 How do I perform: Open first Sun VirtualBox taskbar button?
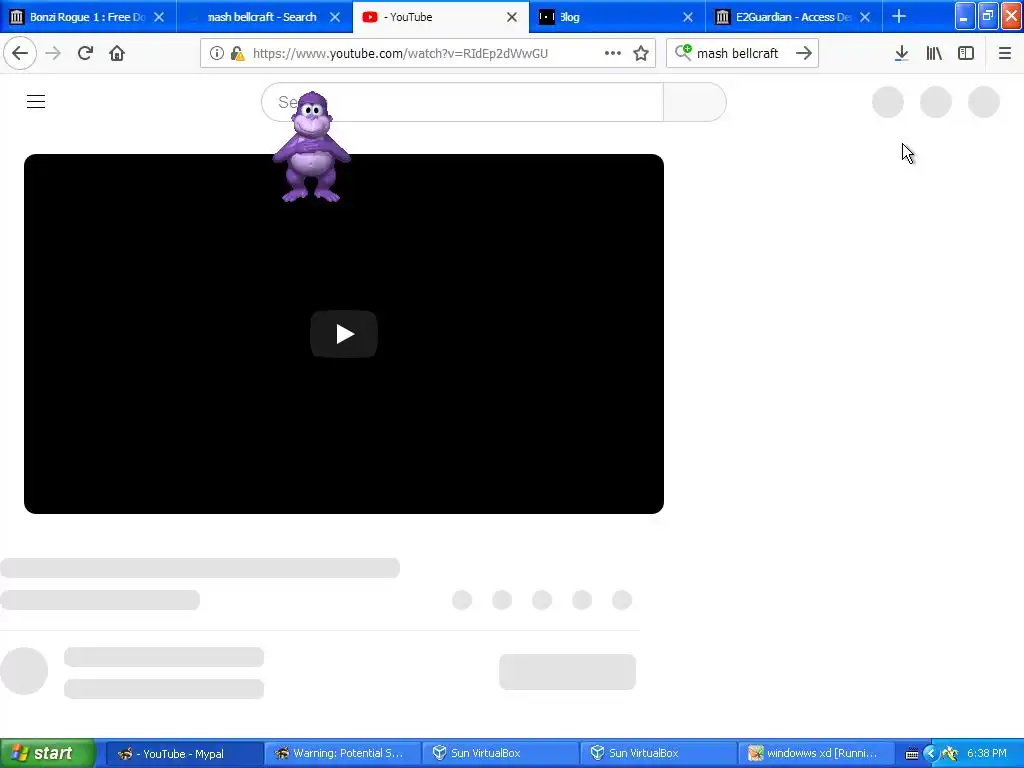pos(500,754)
